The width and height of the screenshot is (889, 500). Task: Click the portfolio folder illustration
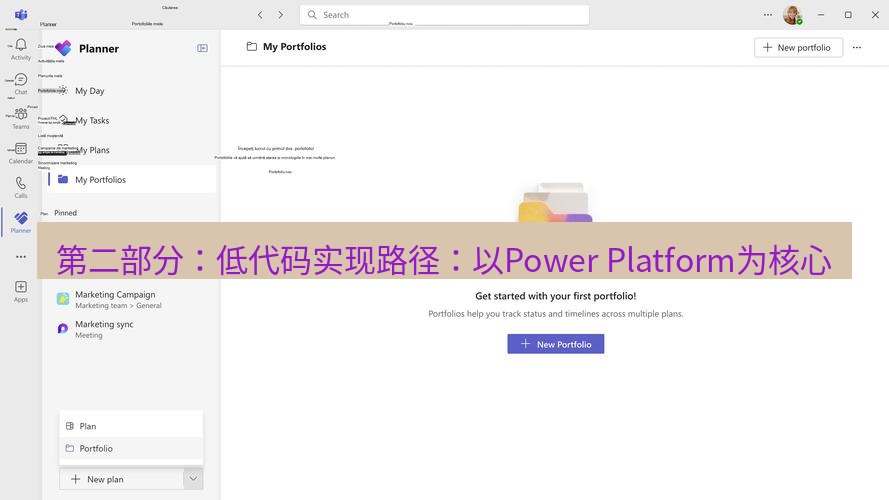click(556, 202)
